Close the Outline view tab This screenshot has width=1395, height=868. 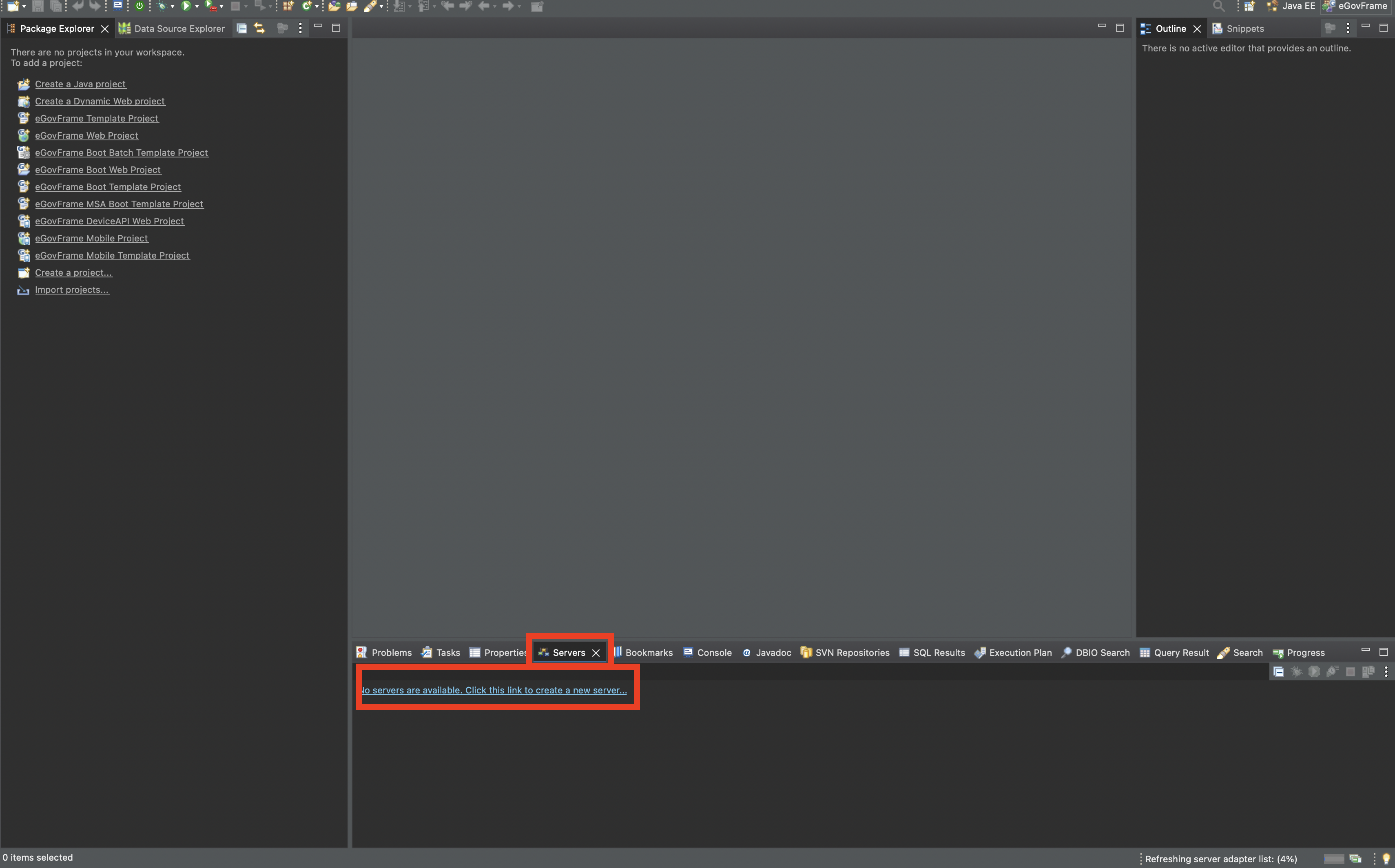tap(1197, 29)
